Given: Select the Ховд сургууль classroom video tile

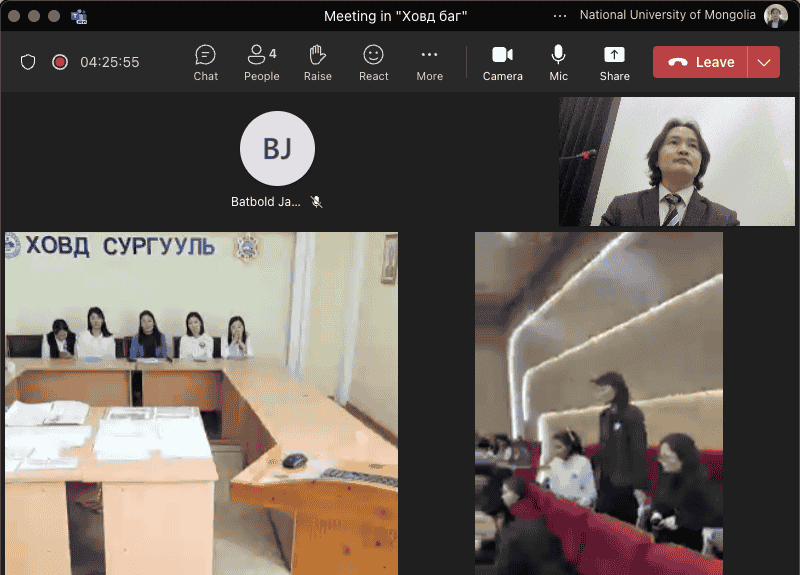Looking at the screenshot, I should tap(202, 404).
